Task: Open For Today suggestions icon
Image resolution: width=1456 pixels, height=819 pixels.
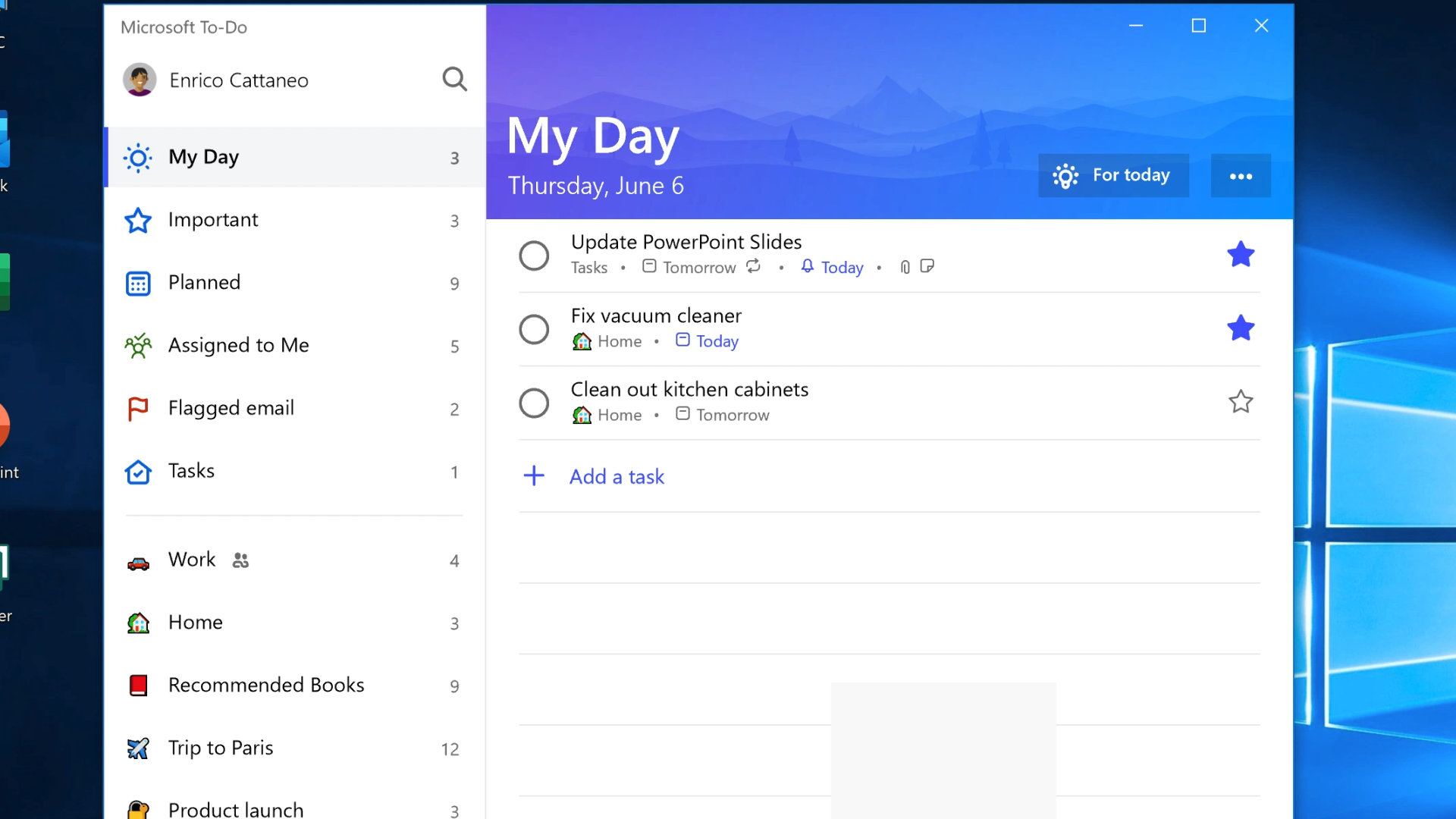Action: click(1066, 175)
